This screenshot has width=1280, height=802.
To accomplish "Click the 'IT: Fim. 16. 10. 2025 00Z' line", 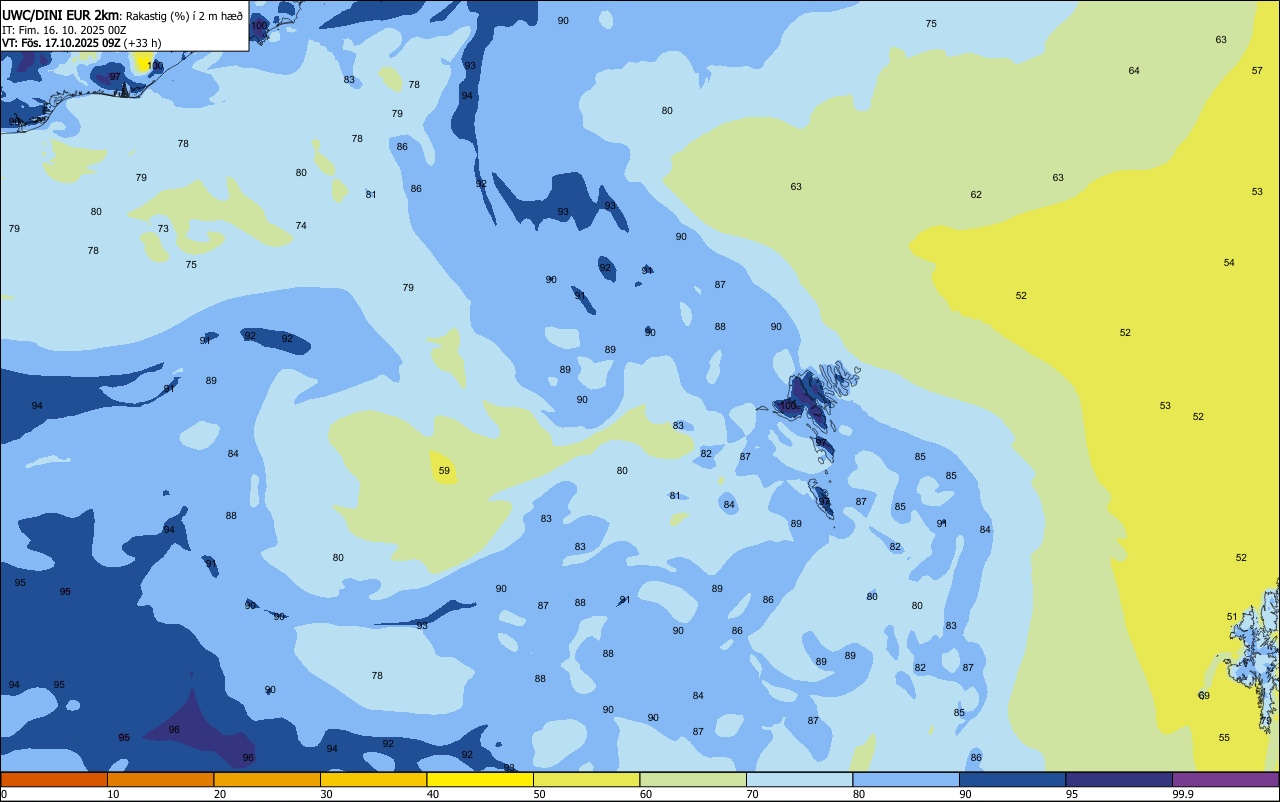I will [x=64, y=30].
